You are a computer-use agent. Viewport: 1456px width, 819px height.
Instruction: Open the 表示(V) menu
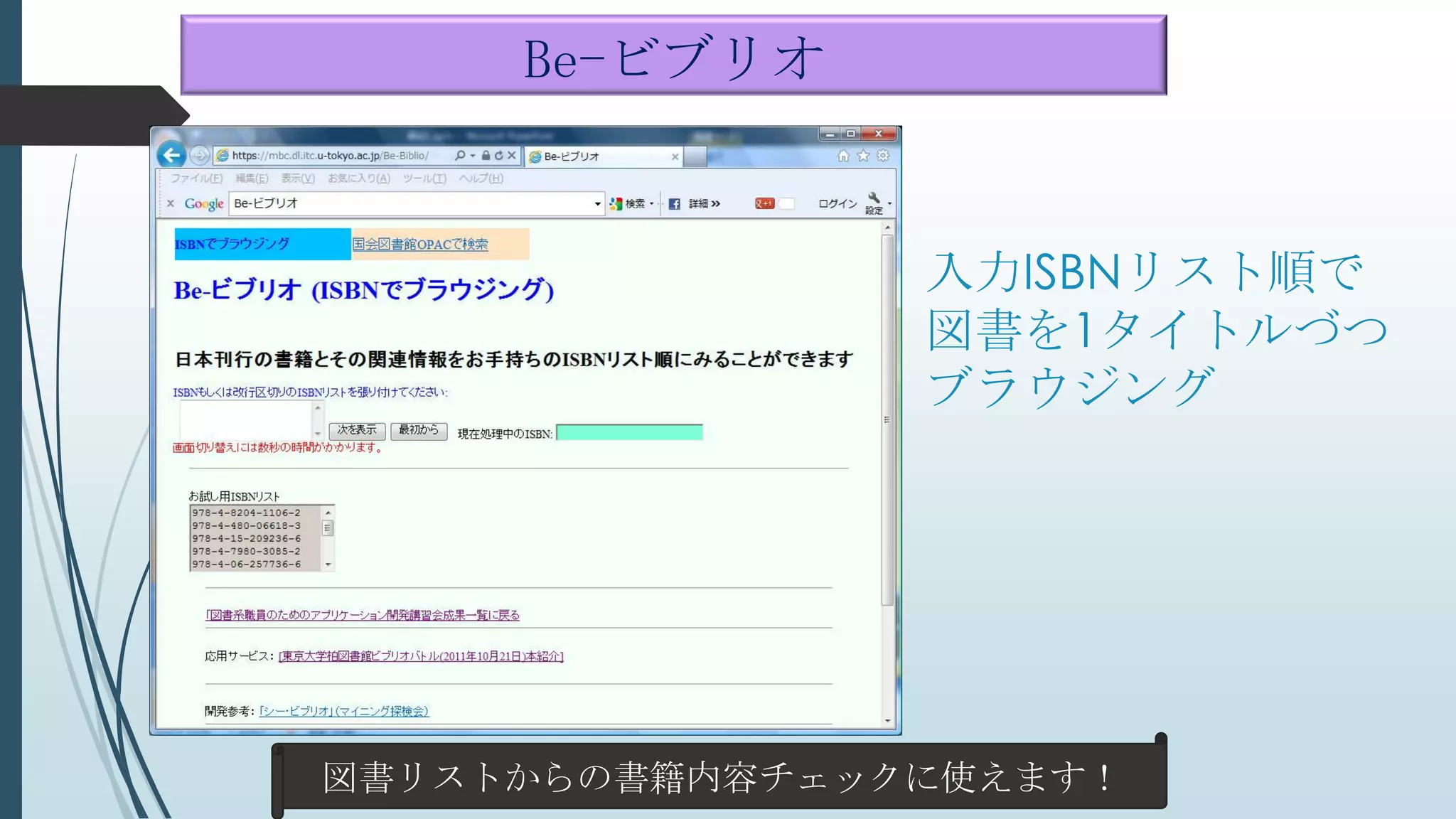pos(297,178)
